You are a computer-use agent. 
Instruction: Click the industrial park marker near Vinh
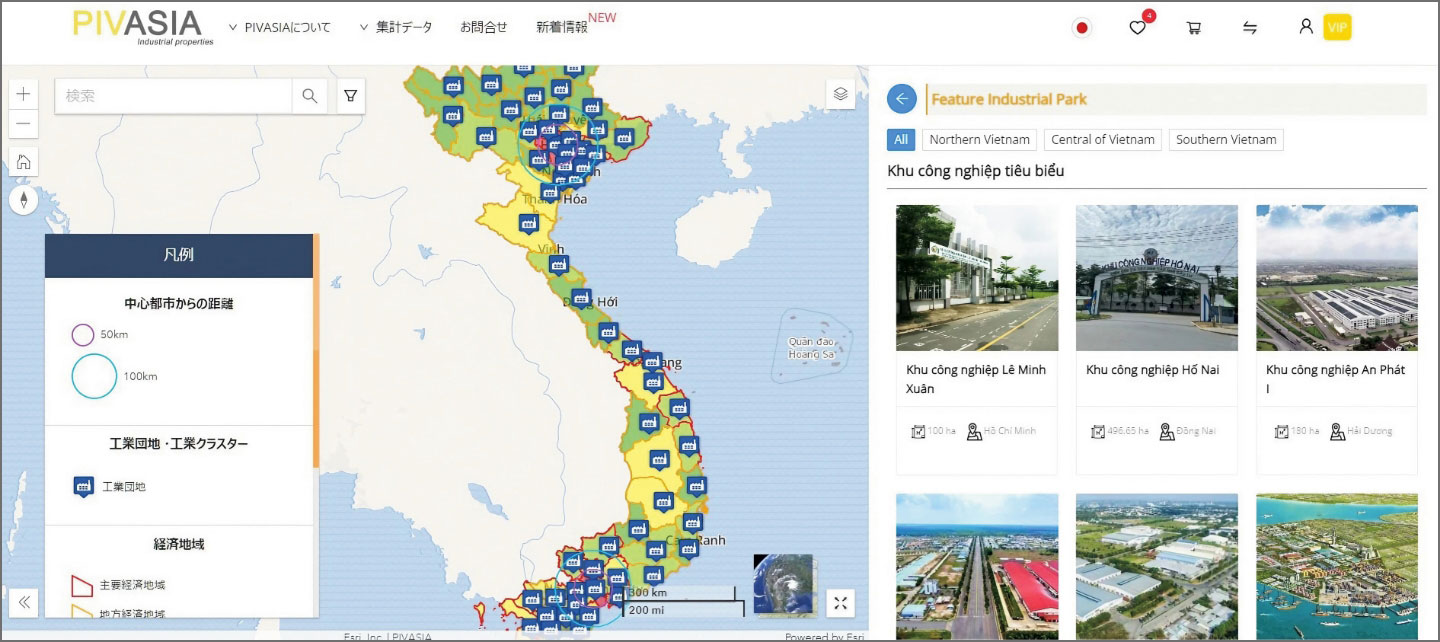558,265
